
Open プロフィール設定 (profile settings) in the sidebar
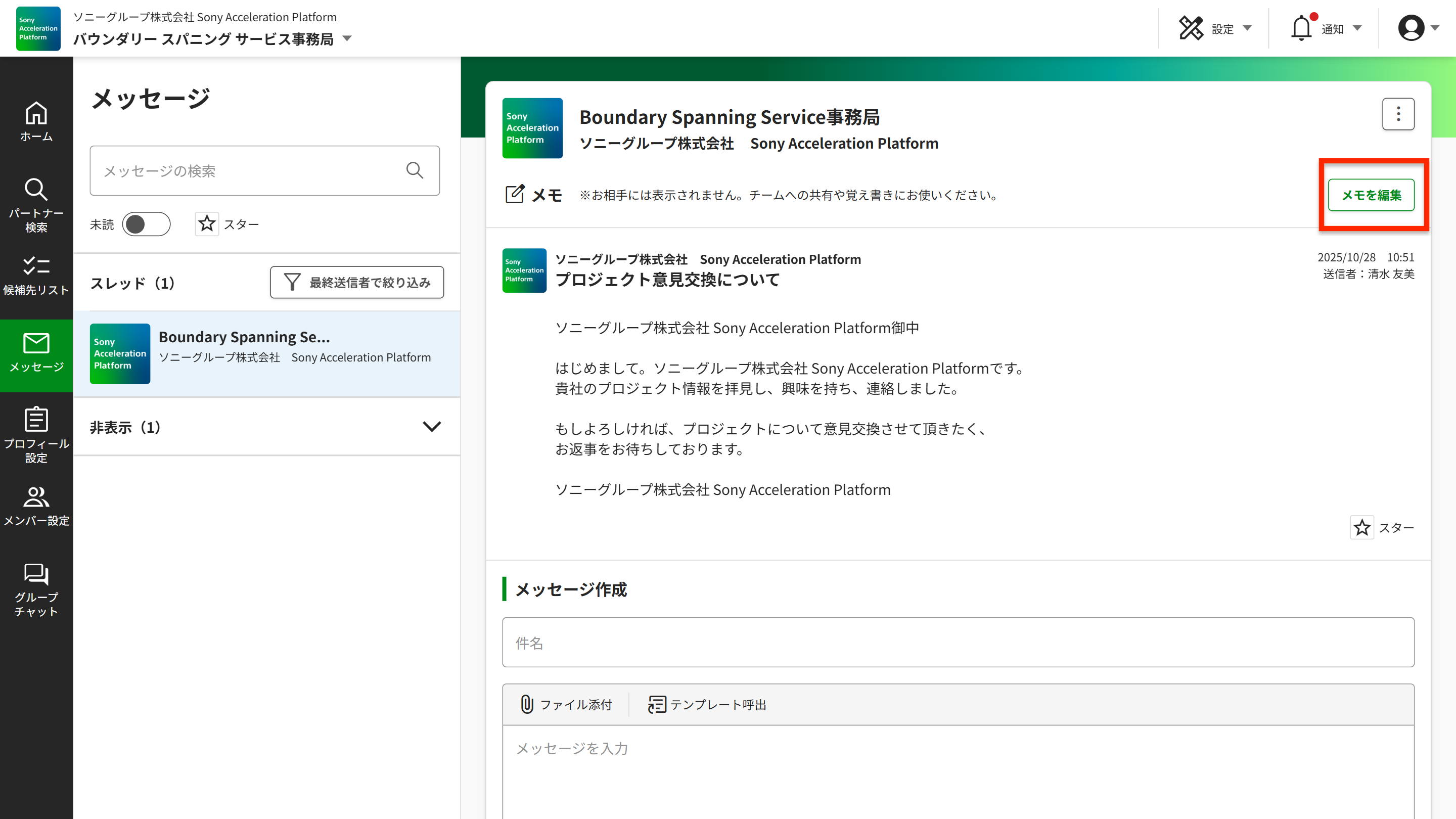coord(36,434)
